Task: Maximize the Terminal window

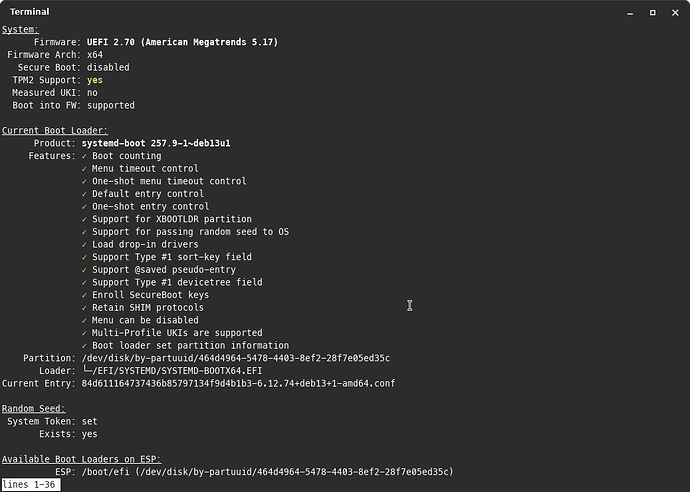Action: tap(652, 12)
